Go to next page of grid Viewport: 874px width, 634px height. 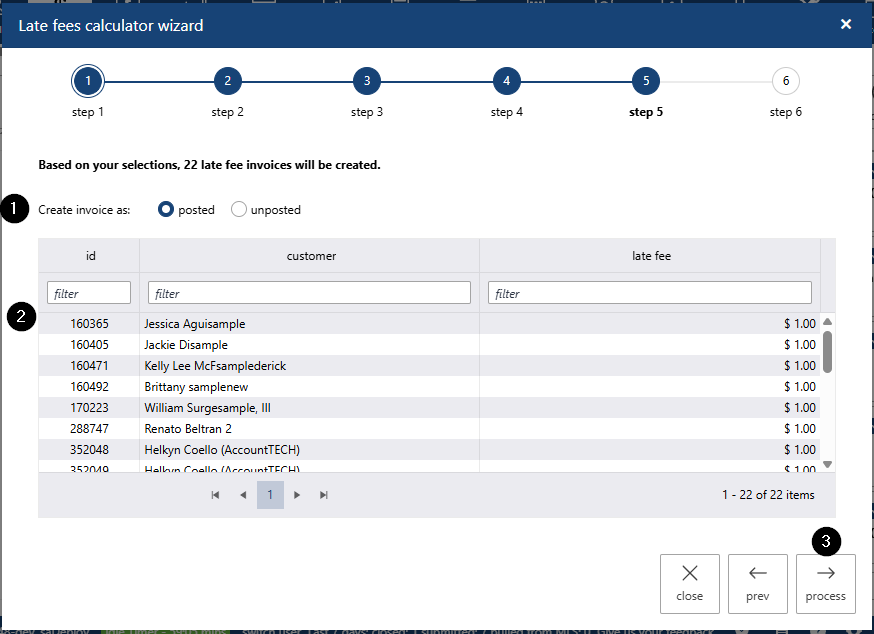click(297, 495)
